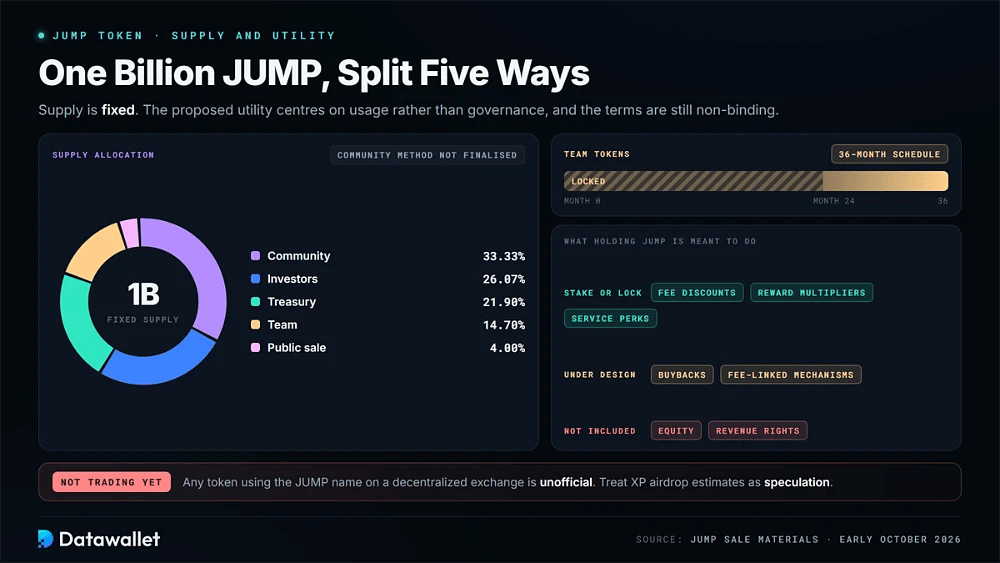Click the Investors legend label
This screenshot has width=1000, height=563.
coord(292,279)
